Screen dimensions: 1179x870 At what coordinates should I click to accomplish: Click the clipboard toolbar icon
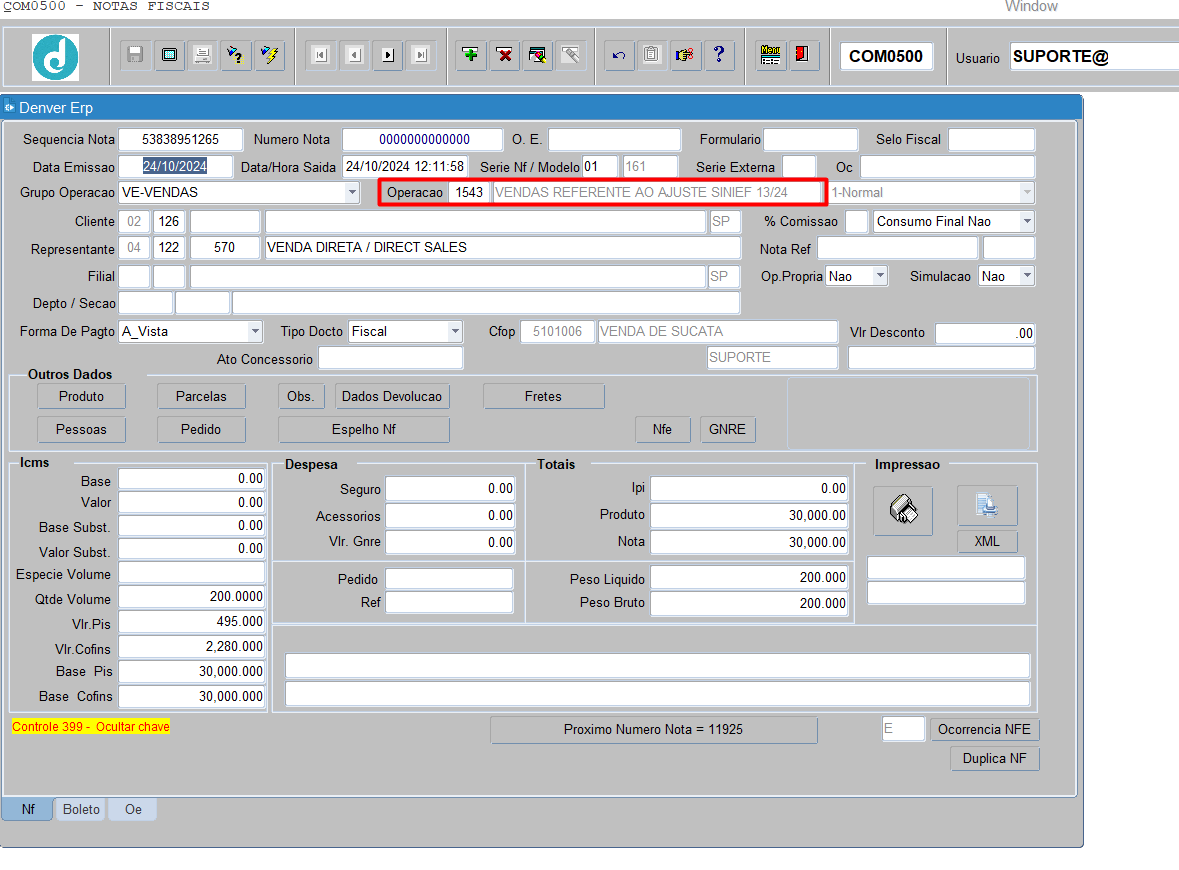pos(652,55)
